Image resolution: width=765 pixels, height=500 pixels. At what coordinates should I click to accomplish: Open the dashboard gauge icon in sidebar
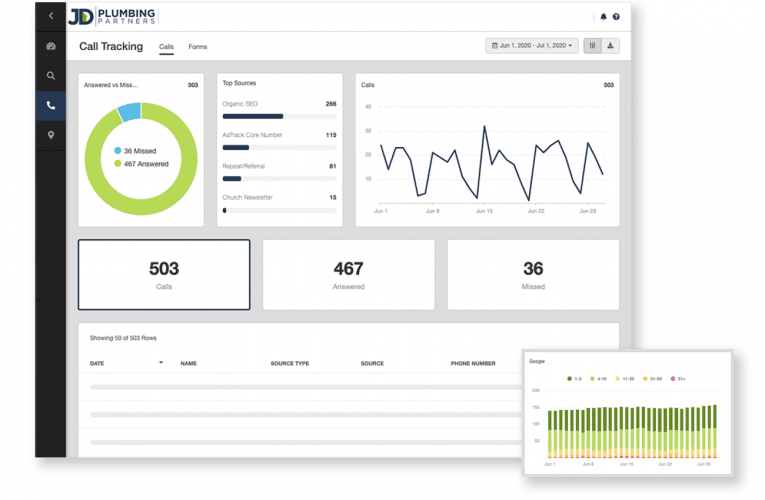(x=51, y=47)
